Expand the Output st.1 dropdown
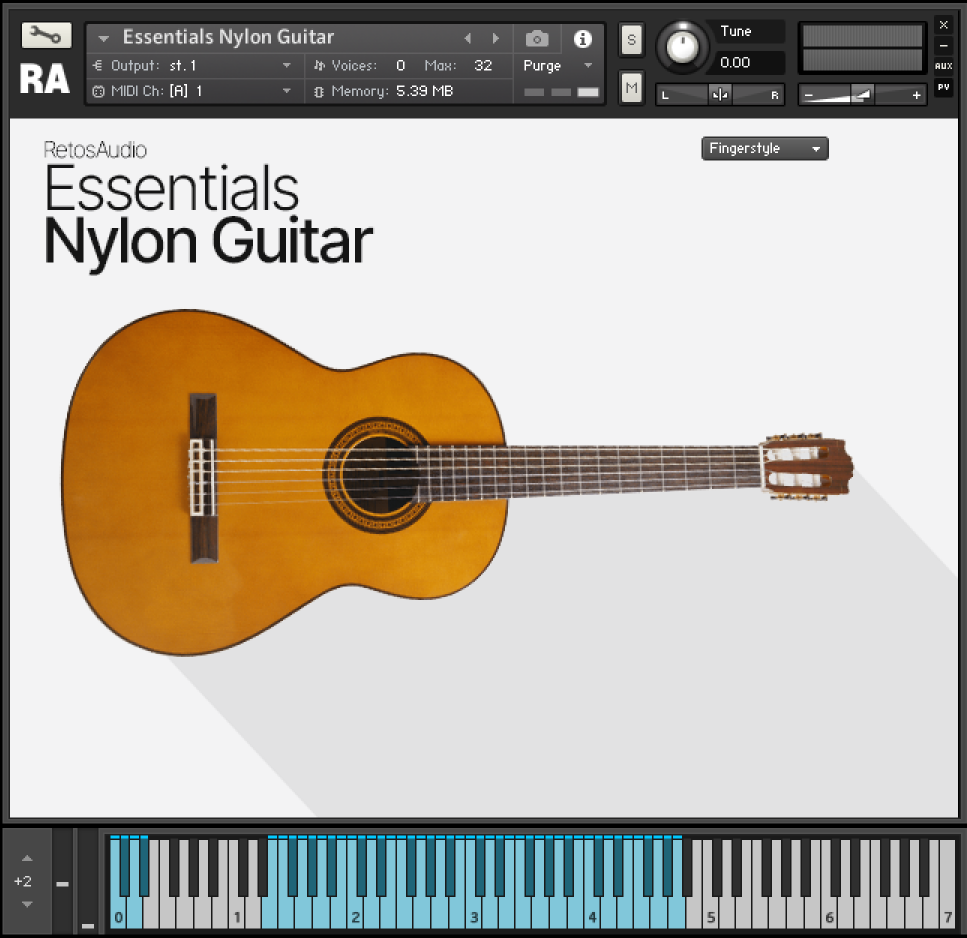This screenshot has width=967, height=938. (x=287, y=66)
